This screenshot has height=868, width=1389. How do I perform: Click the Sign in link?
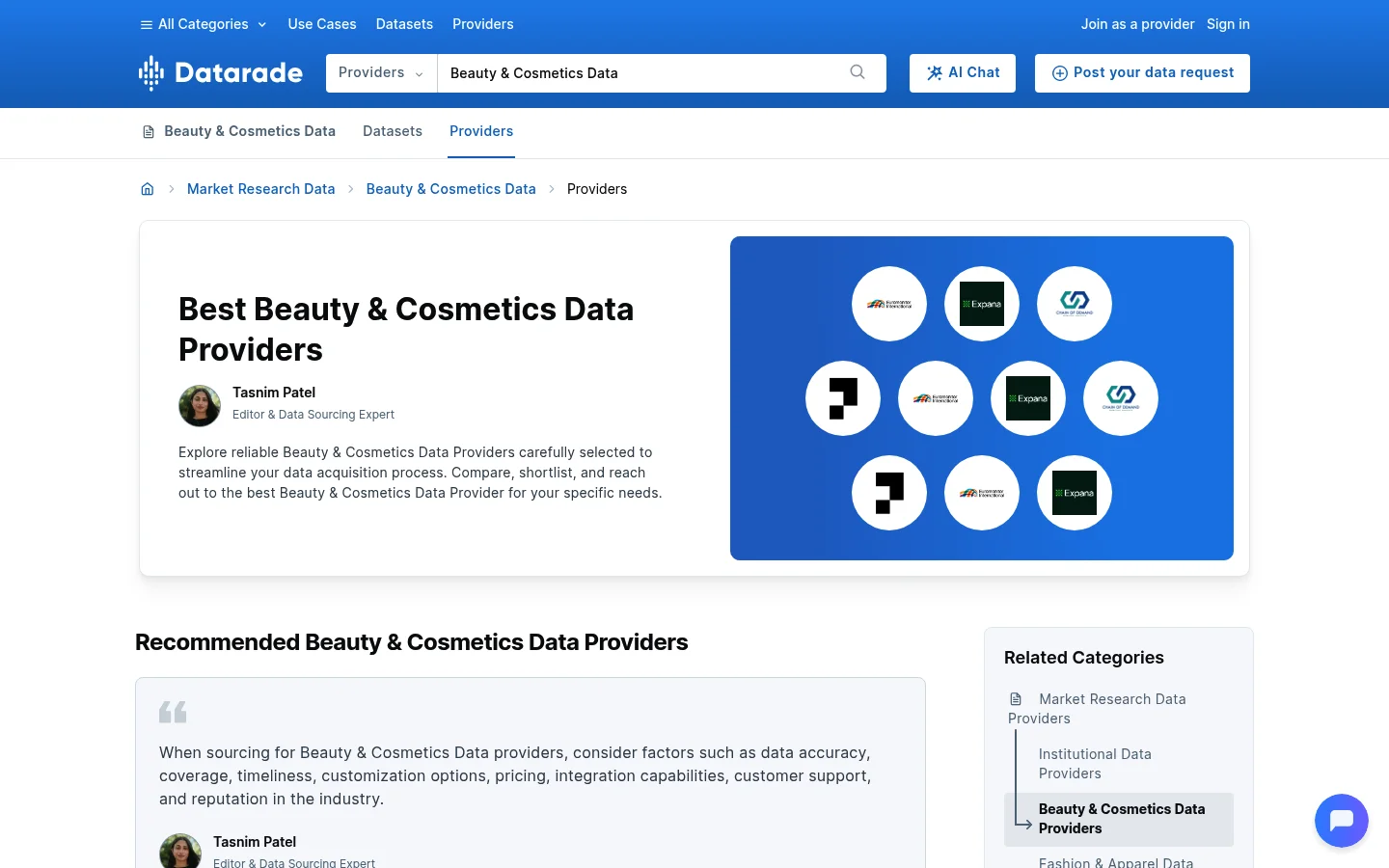[x=1228, y=24]
